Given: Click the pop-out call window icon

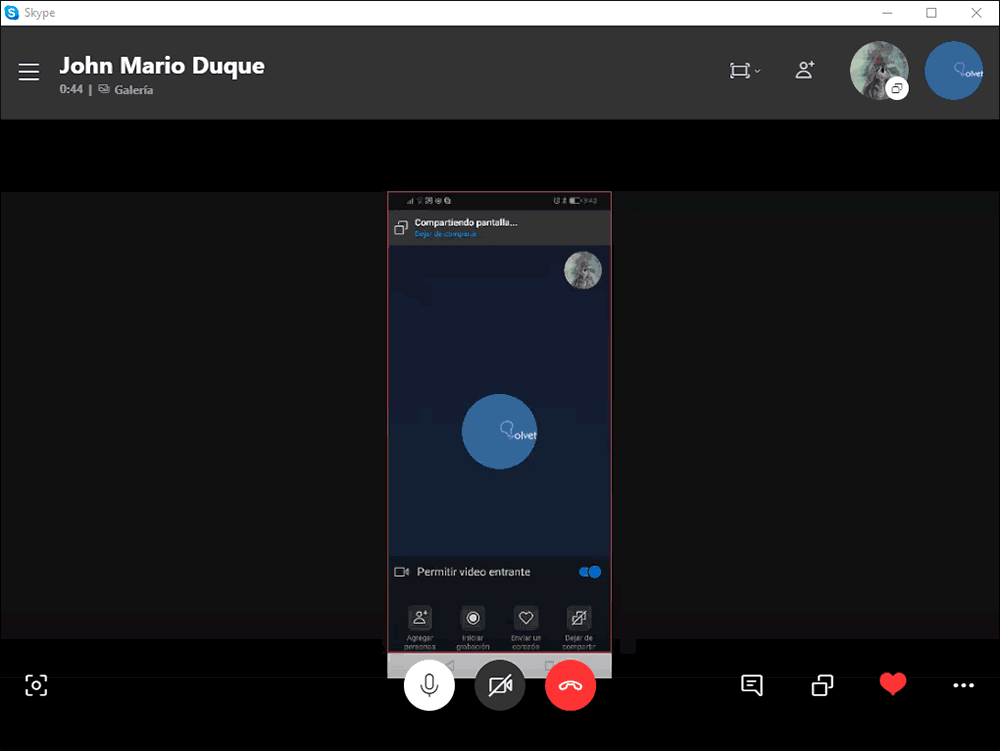Looking at the screenshot, I should [x=821, y=685].
